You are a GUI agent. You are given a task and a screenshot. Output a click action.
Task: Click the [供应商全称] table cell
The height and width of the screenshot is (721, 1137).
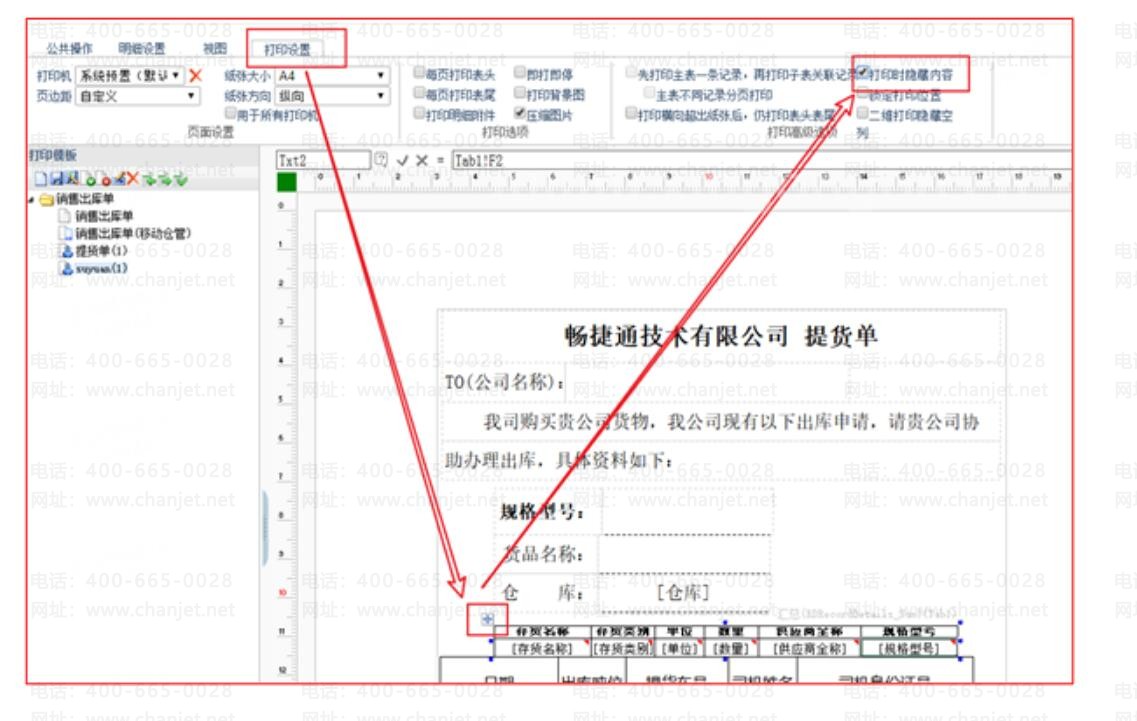[x=809, y=648]
